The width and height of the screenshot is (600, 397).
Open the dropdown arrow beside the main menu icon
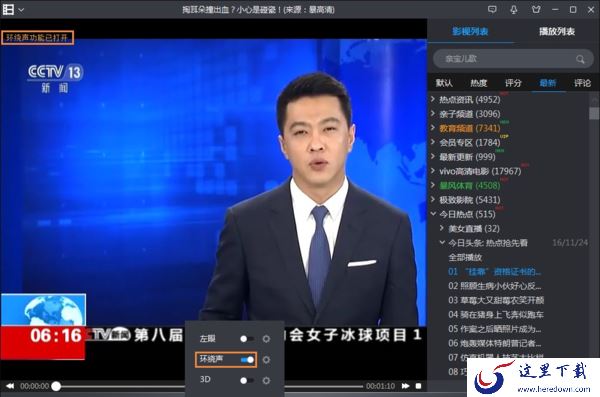tap(21, 10)
